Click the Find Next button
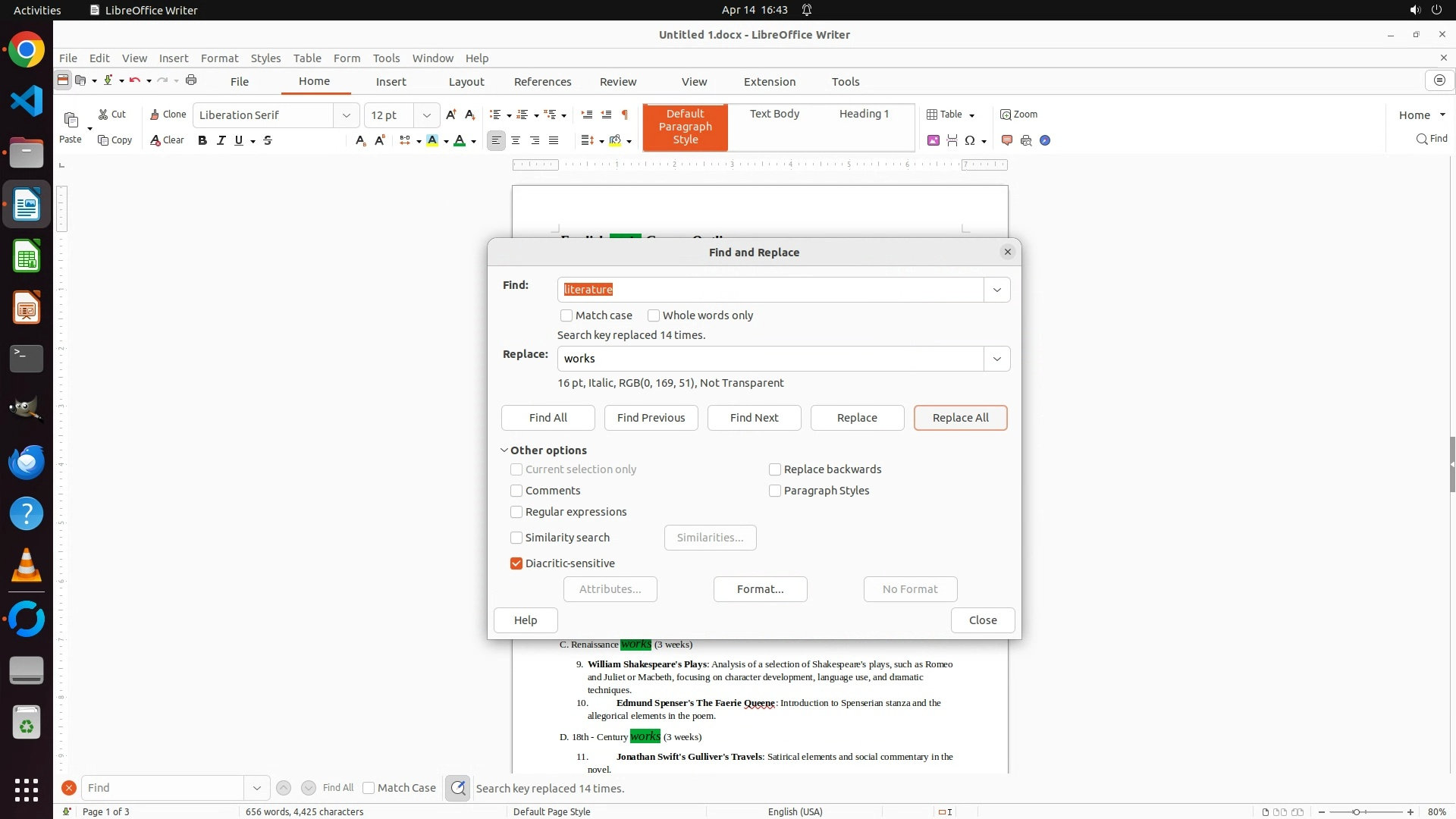This screenshot has height=819, width=1456. [x=754, y=418]
